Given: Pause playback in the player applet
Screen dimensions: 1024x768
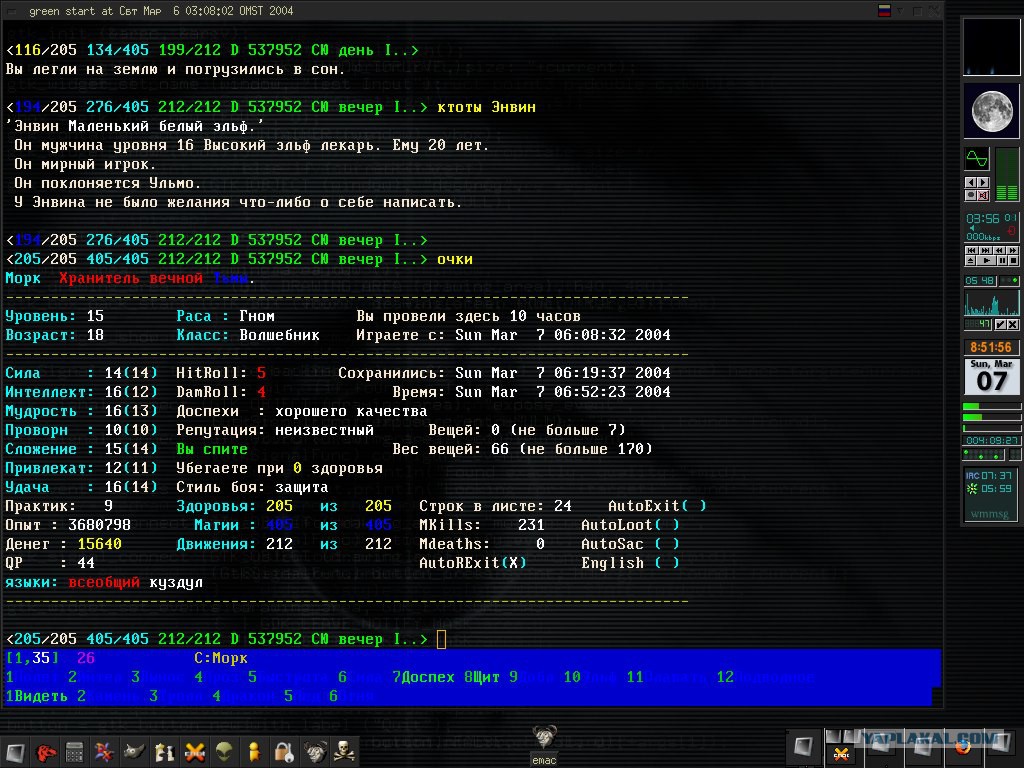Looking at the screenshot, I should point(1002,261).
